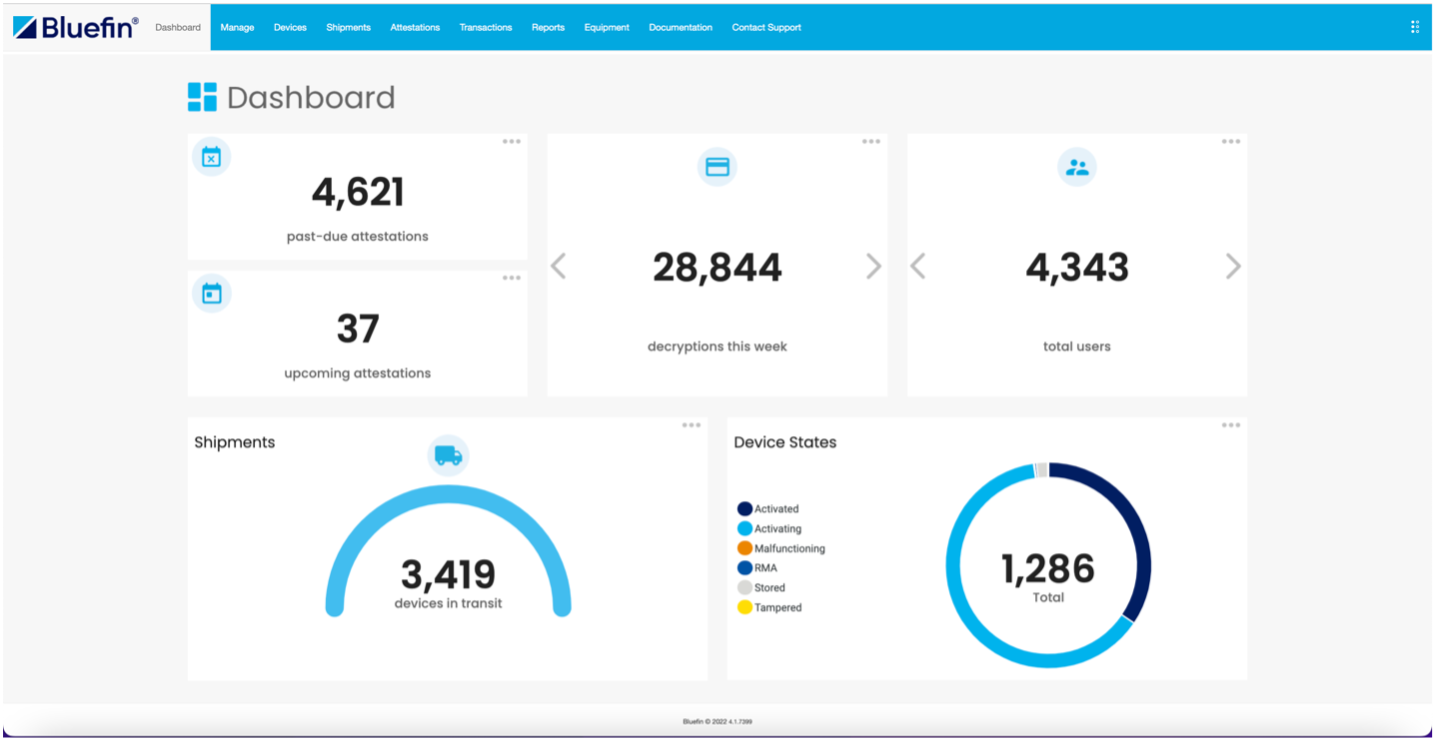Open the Devices menu
Screen dimensions: 1439x745
[x=290, y=27]
